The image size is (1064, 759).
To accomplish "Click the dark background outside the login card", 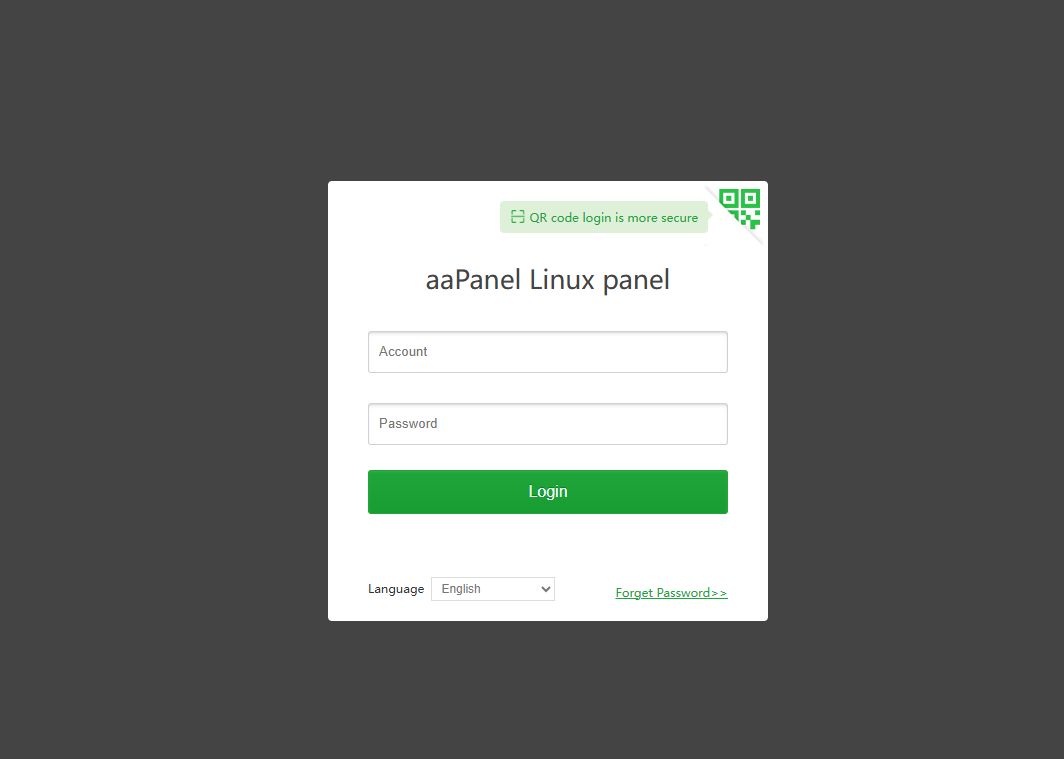I will [x=163, y=380].
